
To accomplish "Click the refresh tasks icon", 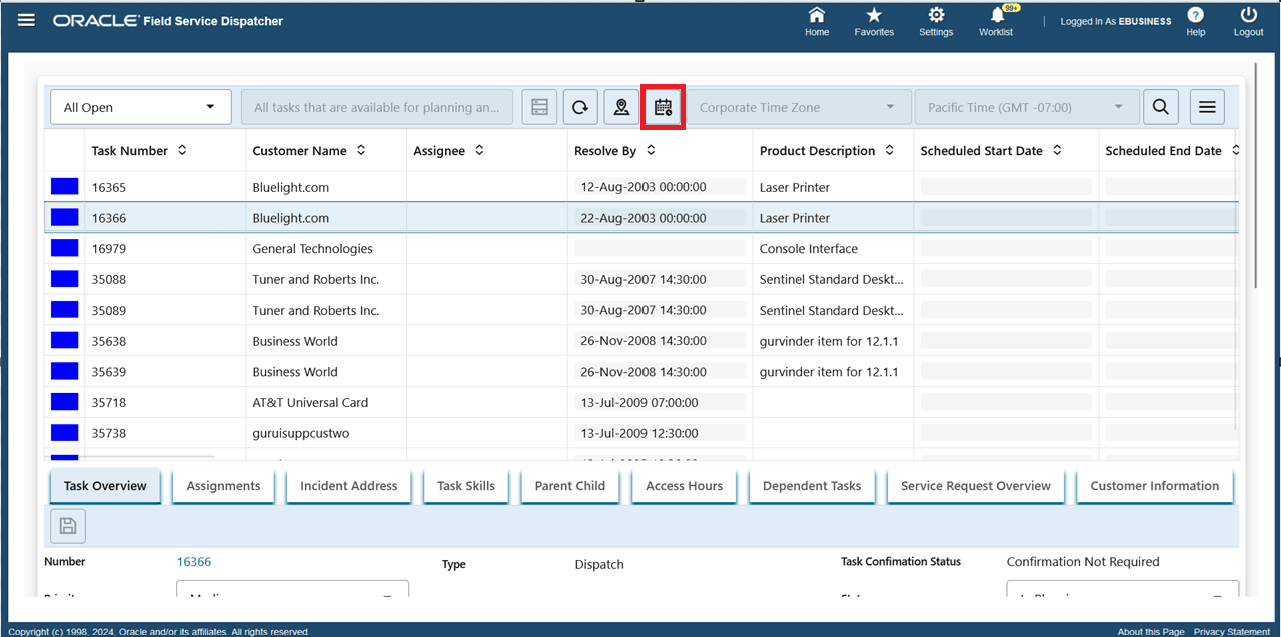I will coord(580,107).
